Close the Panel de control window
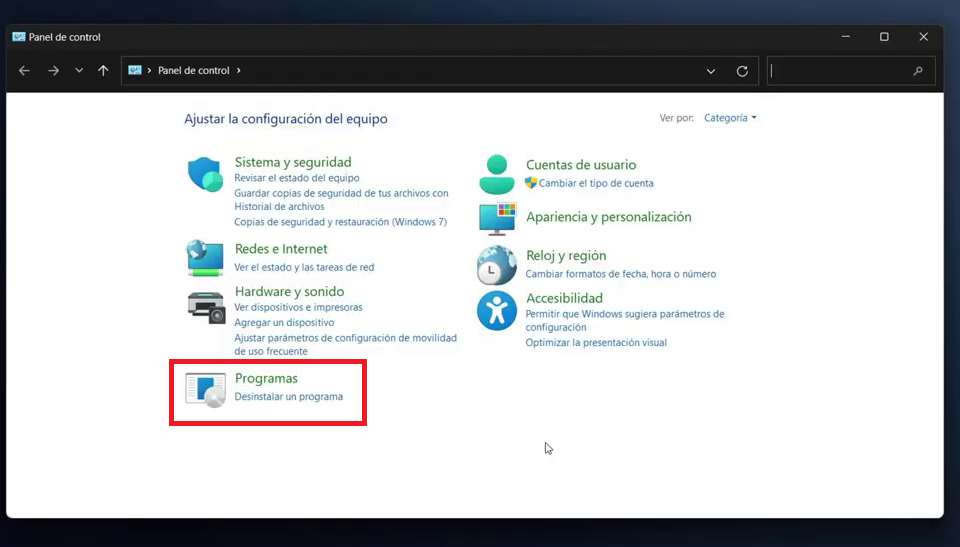960x547 pixels. [923, 37]
